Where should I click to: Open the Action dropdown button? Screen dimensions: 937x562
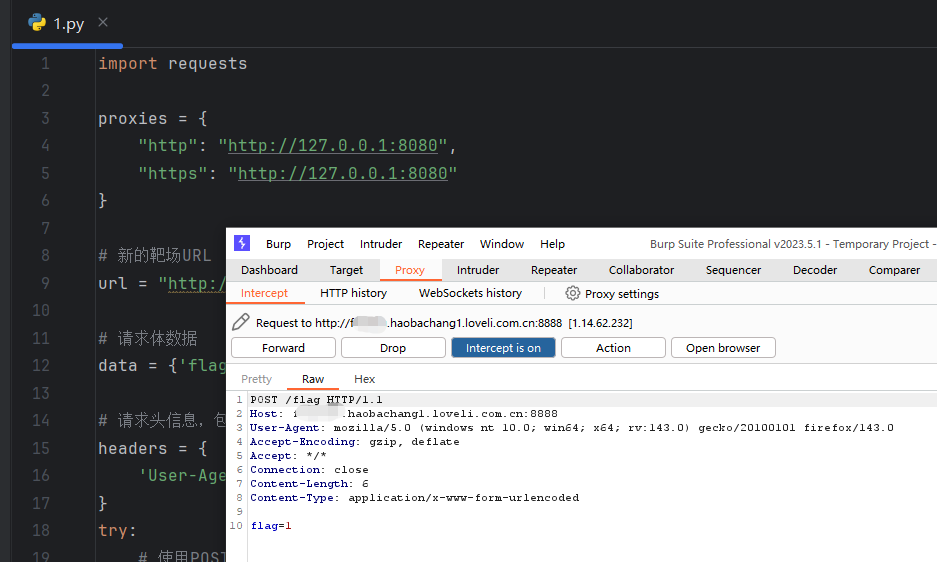point(613,348)
